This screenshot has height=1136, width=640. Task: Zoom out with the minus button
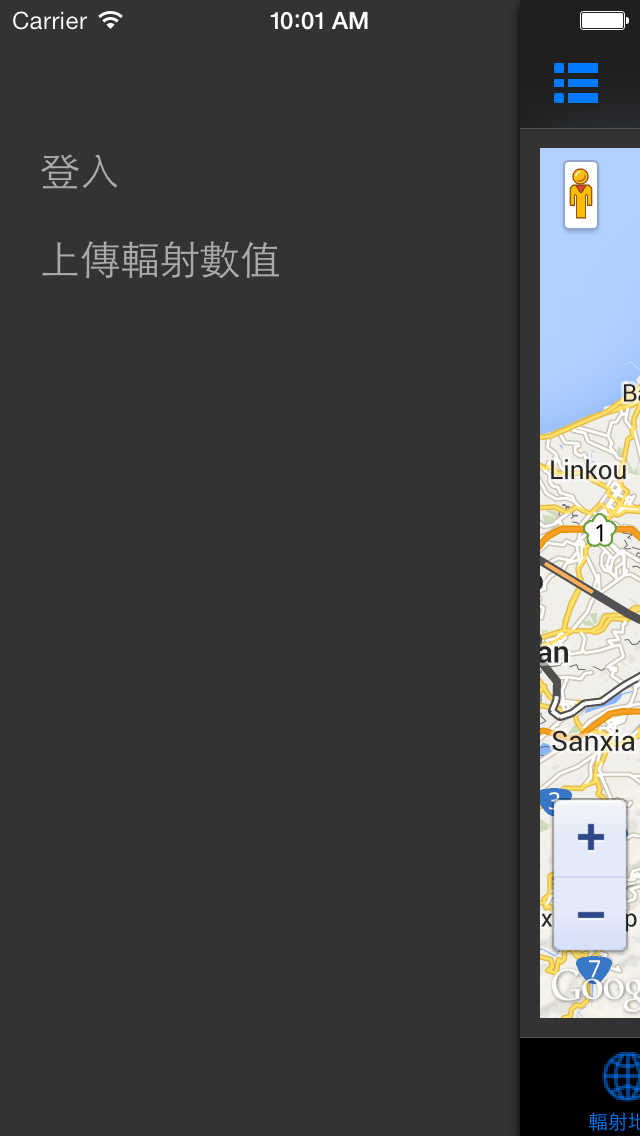pyautogui.click(x=590, y=914)
